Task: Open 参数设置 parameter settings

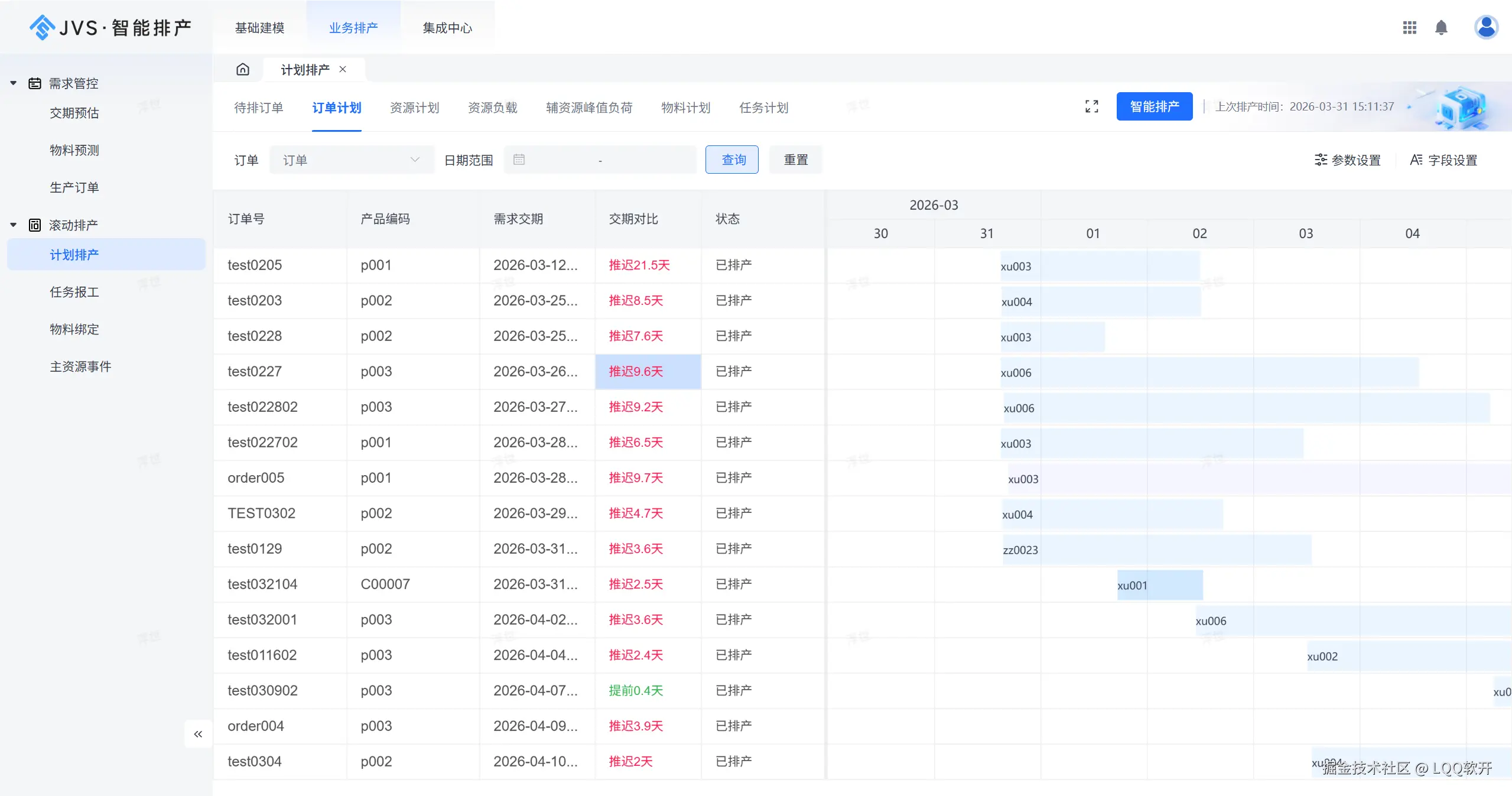Action: coord(1347,160)
